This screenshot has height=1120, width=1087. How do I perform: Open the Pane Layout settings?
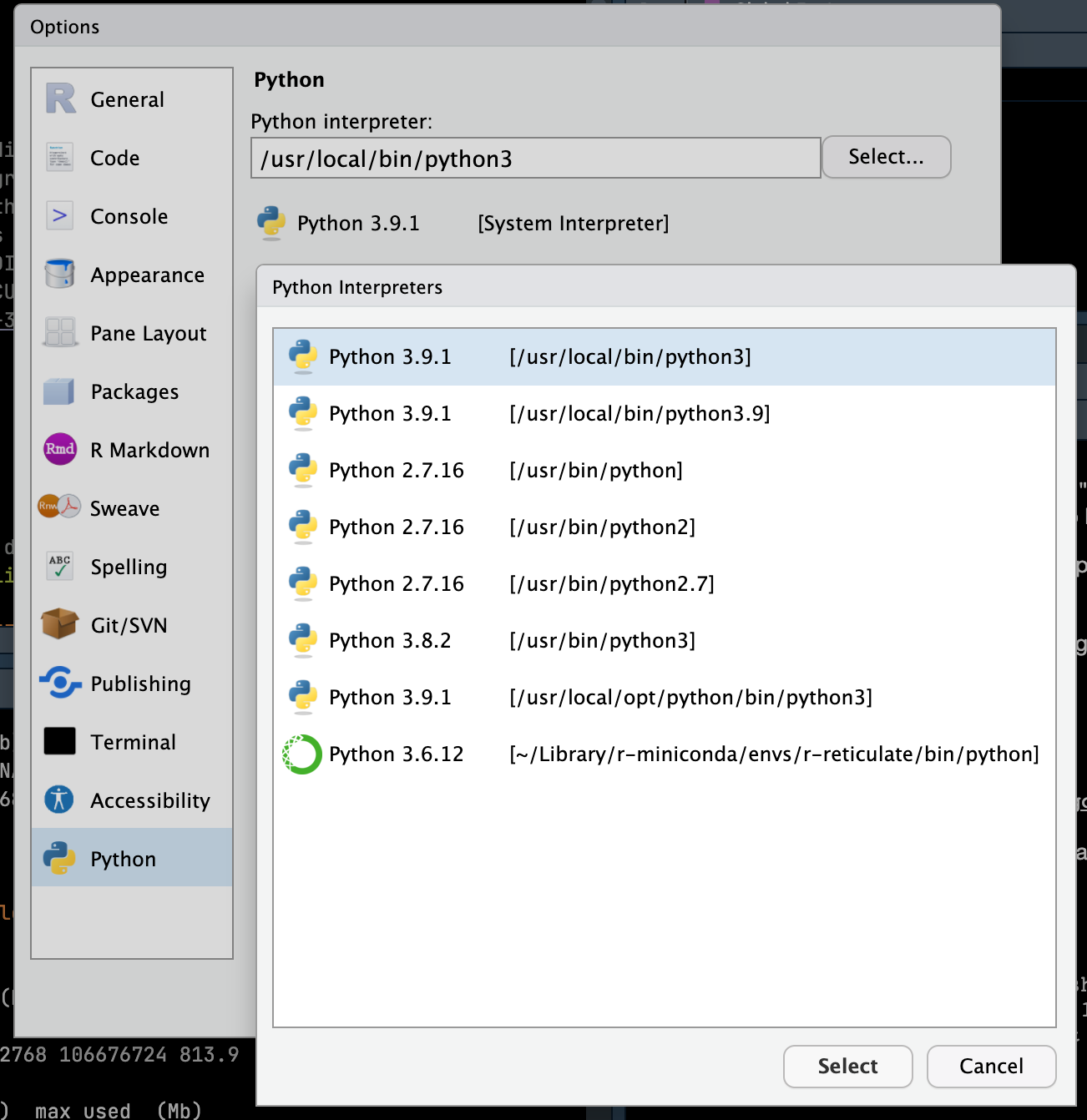148,333
